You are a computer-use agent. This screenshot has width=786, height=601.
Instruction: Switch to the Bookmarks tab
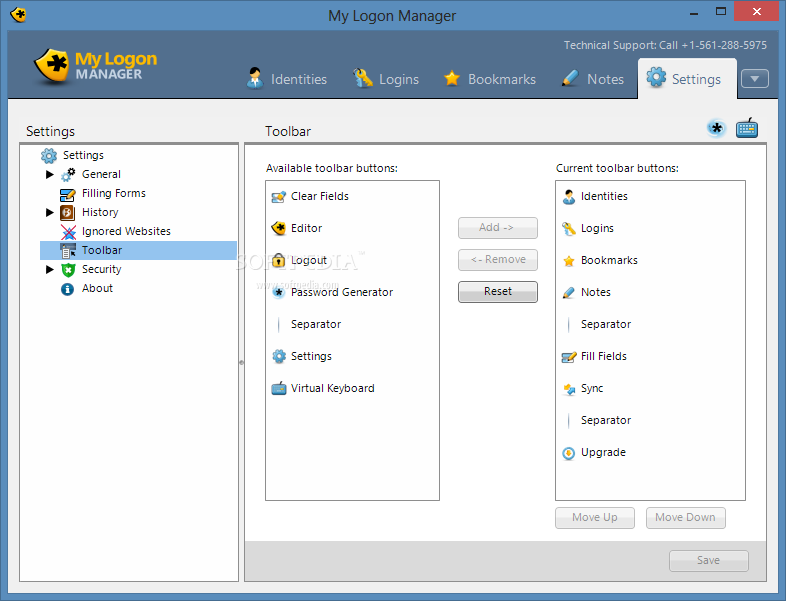pyautogui.click(x=490, y=79)
